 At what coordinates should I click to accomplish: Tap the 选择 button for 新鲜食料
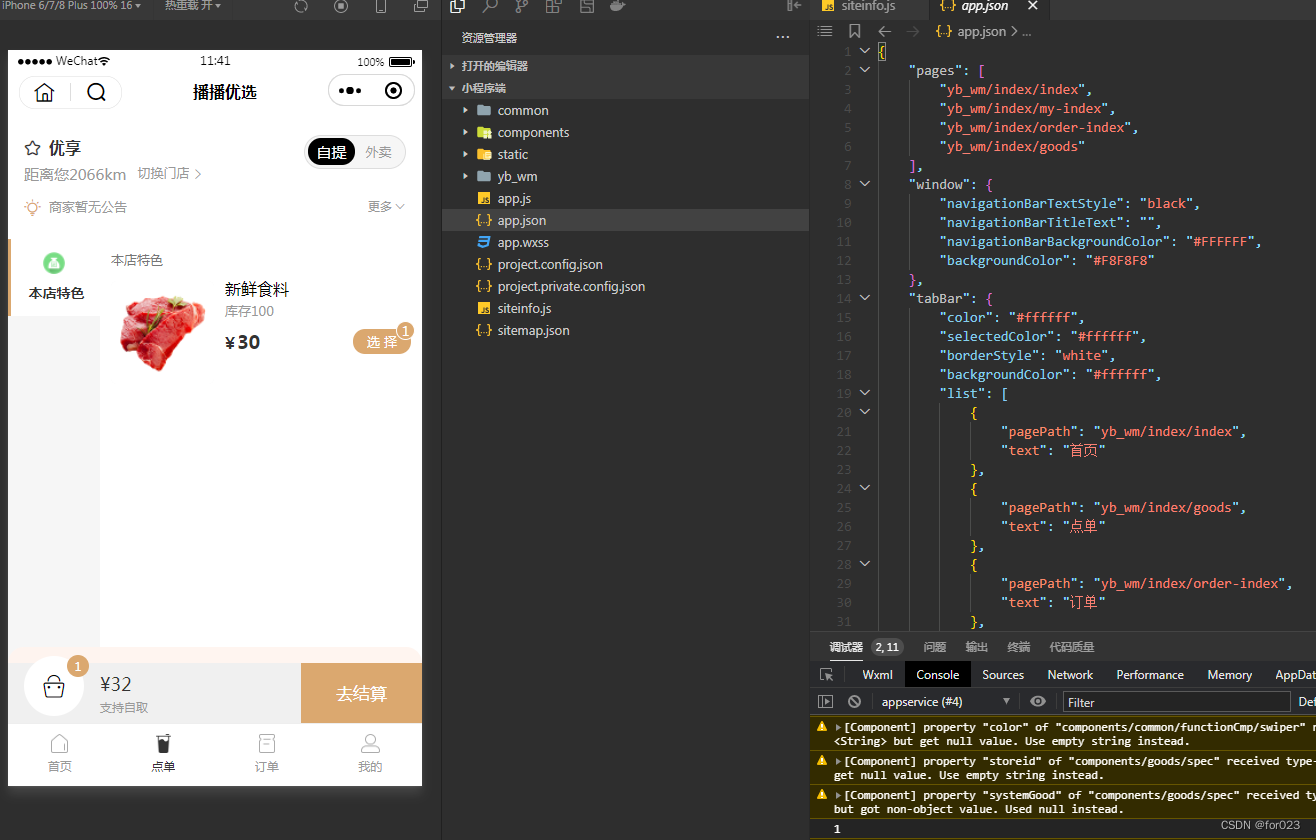(x=381, y=342)
